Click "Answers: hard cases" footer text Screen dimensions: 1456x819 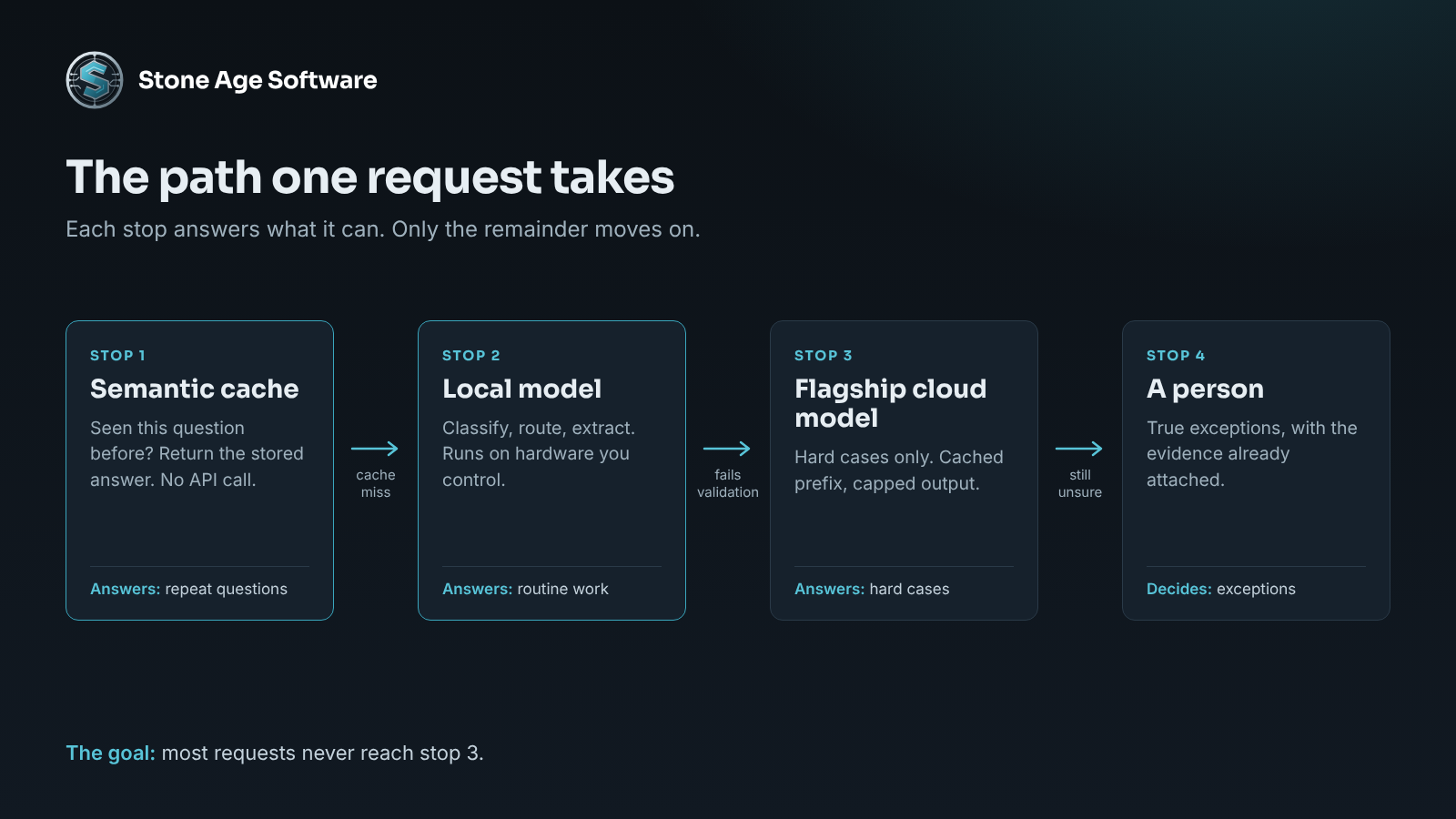click(x=872, y=589)
